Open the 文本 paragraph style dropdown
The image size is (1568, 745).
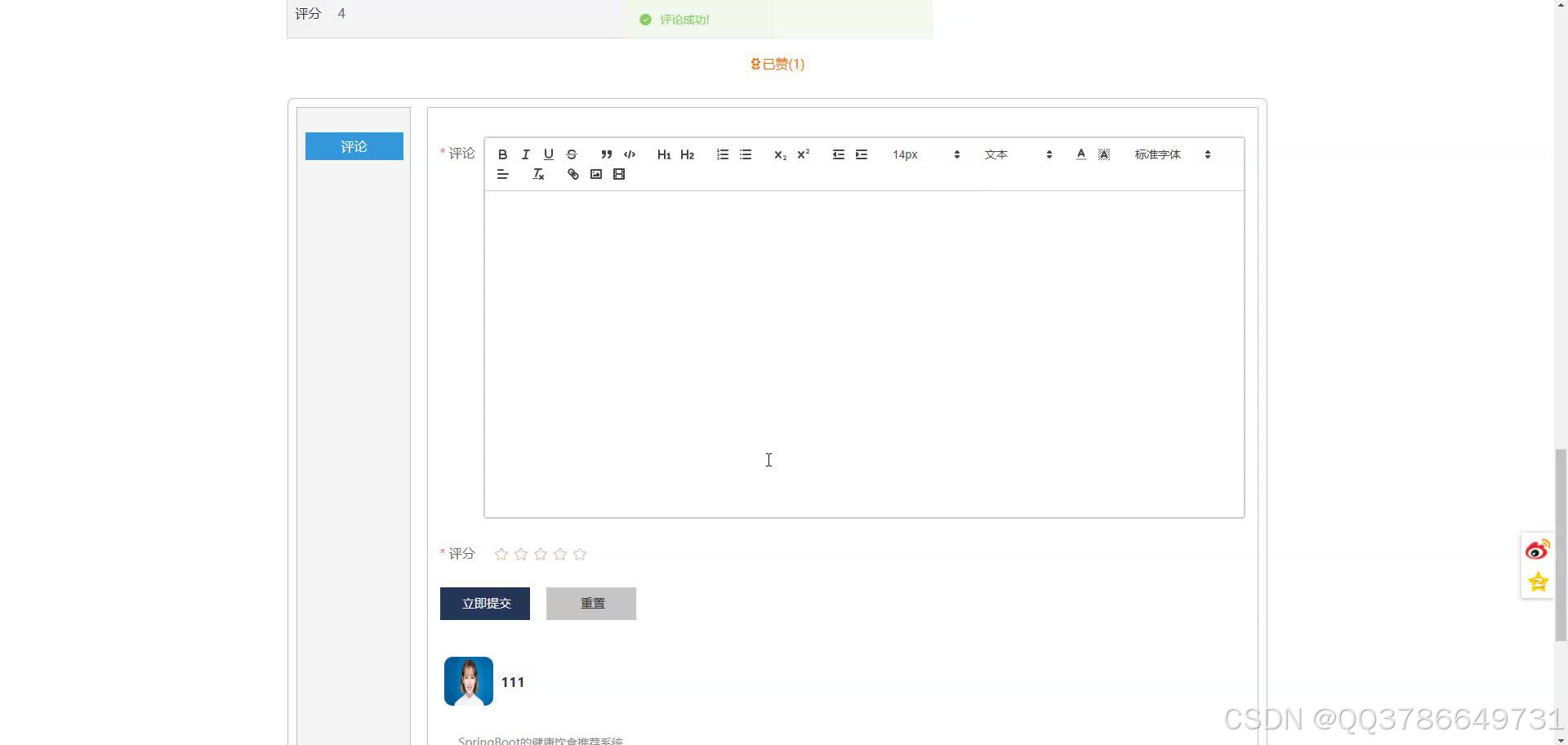(x=1018, y=154)
